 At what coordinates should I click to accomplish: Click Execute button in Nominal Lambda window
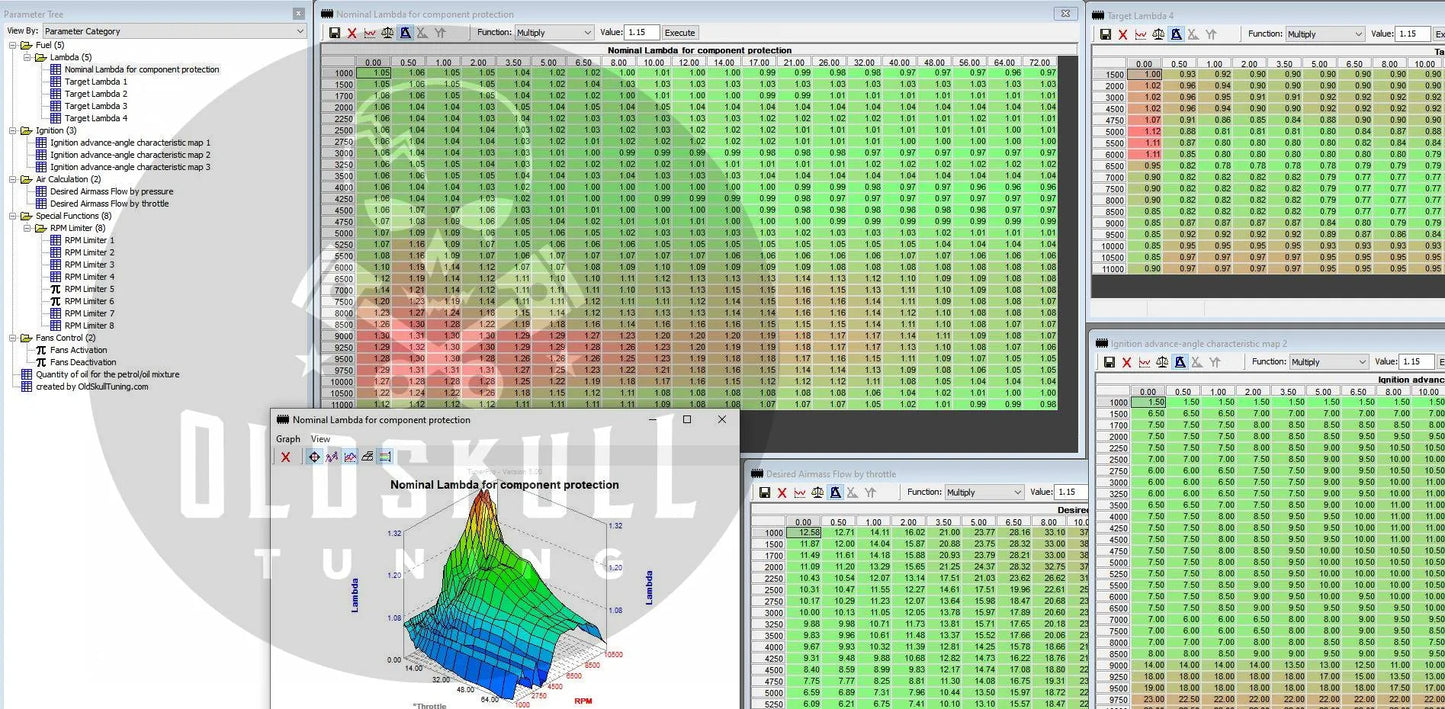tap(680, 32)
